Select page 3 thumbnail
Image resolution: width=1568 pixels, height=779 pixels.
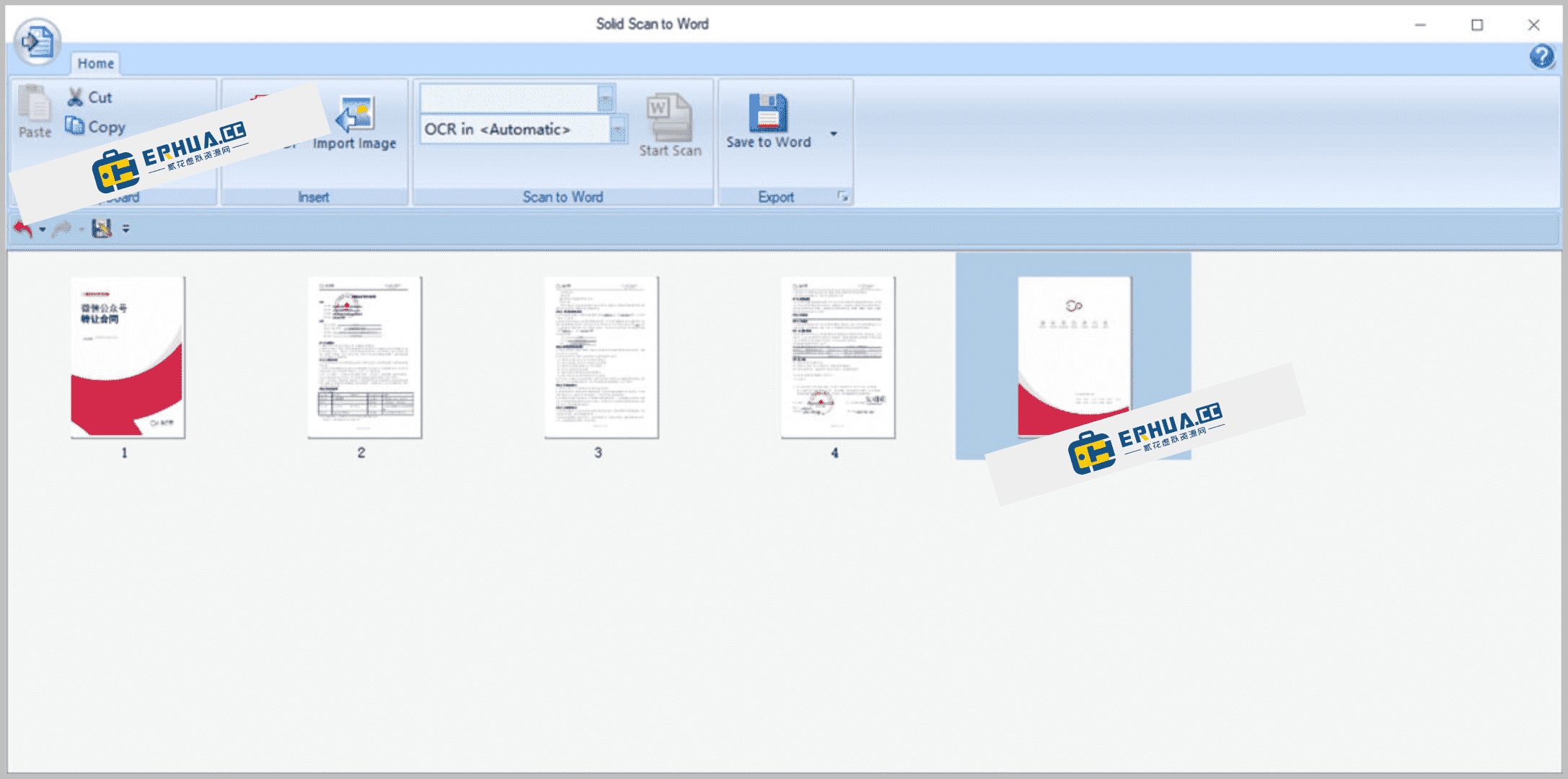(x=602, y=358)
